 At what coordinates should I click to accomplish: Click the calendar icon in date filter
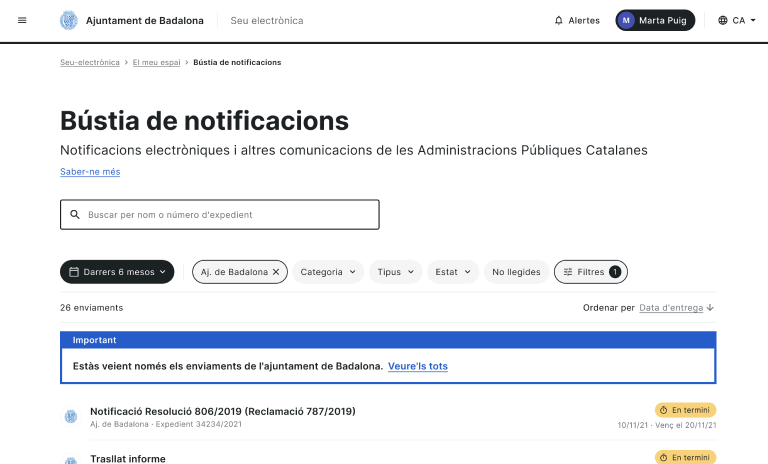point(74,272)
